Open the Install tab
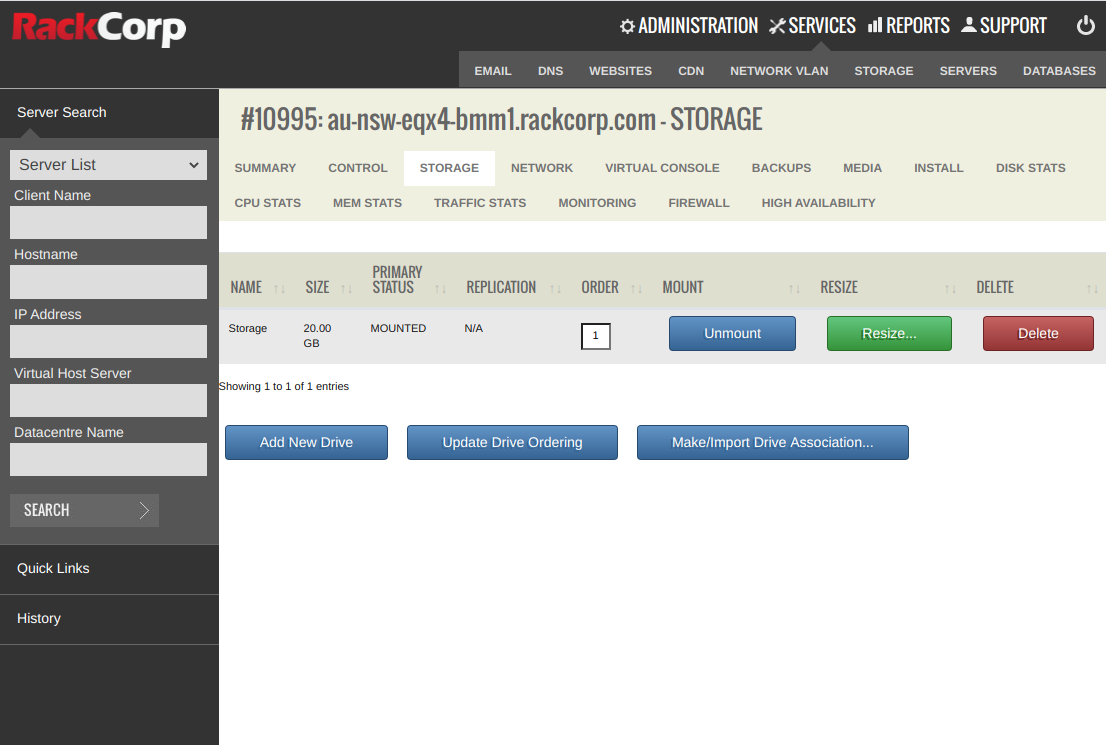Screen dimensions: 1106x745 tap(939, 168)
